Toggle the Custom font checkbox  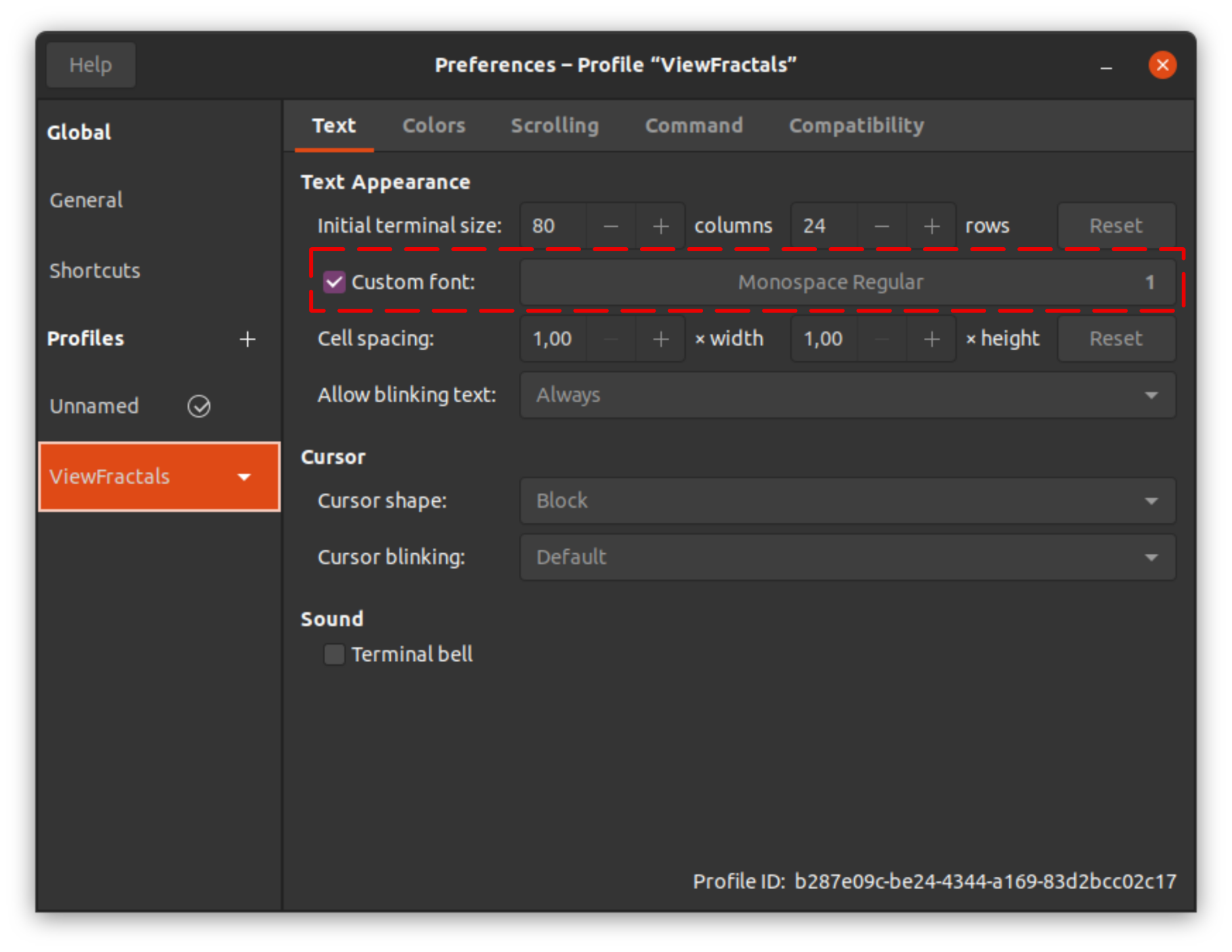click(334, 282)
